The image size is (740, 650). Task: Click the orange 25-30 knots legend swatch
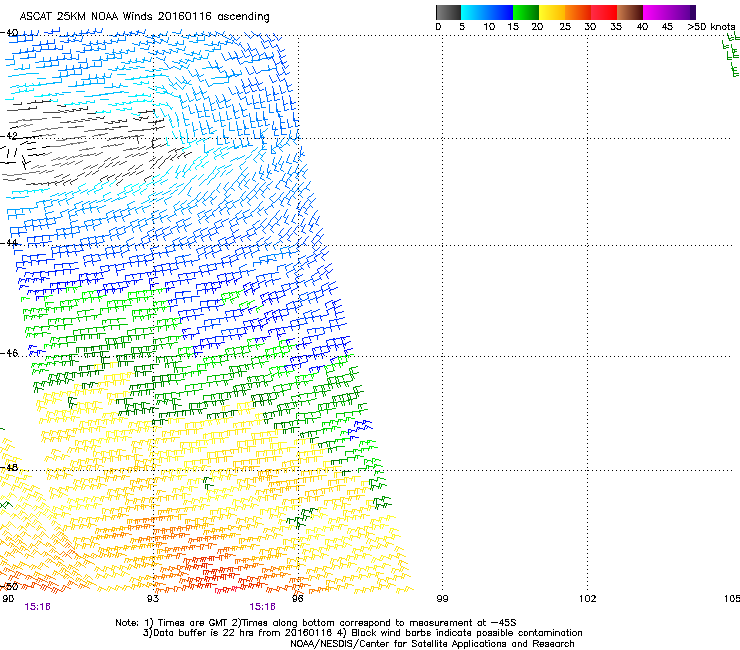578,12
